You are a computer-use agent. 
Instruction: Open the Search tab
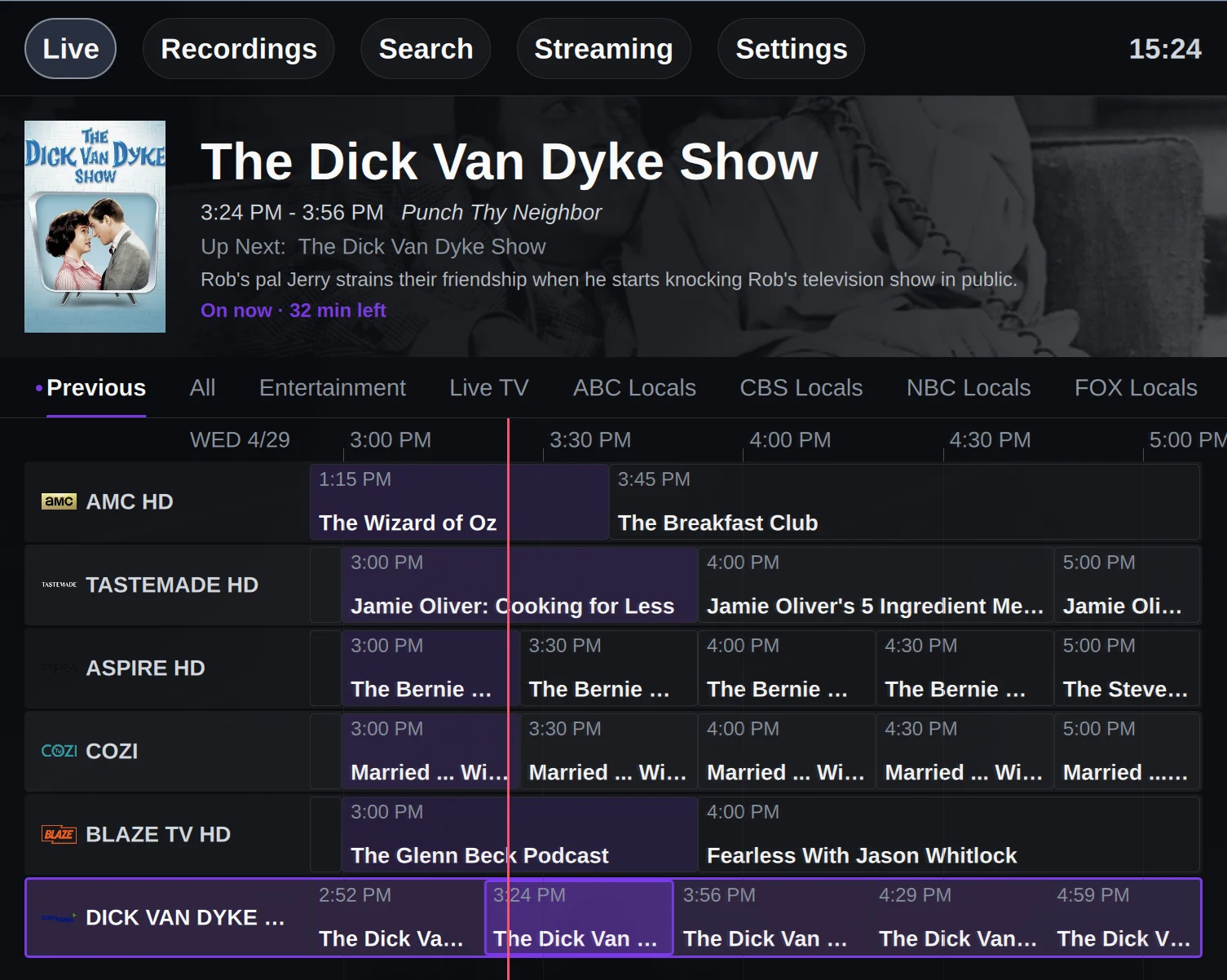(426, 49)
